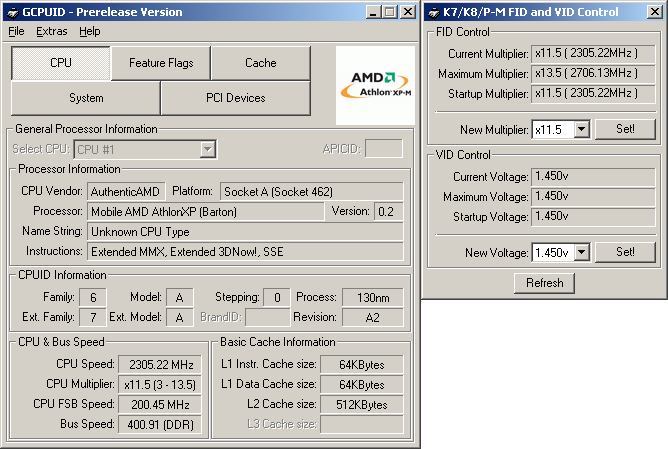The height and width of the screenshot is (449, 668).
Task: Click the Process value 130nm
Action: tap(373, 297)
